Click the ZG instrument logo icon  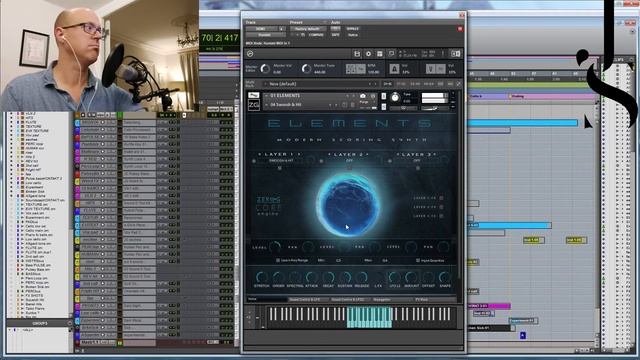(253, 105)
